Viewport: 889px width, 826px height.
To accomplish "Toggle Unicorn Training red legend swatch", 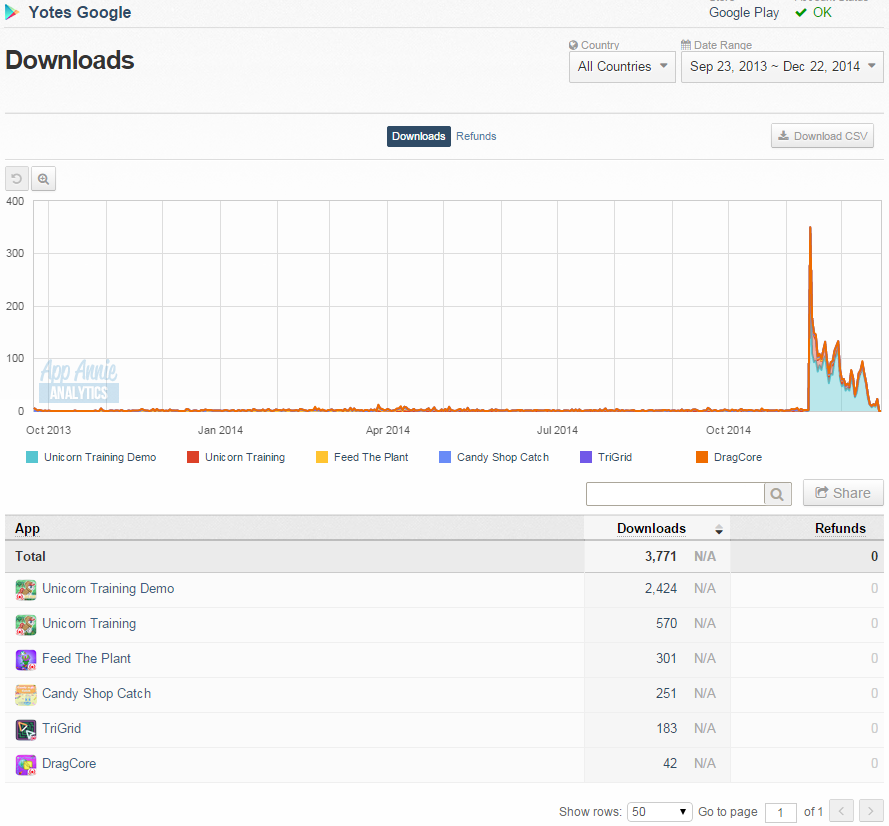I will [193, 457].
